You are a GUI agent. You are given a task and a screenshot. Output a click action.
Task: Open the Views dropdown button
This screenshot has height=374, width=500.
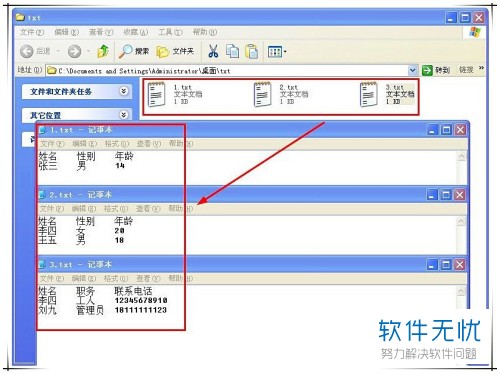(277, 52)
